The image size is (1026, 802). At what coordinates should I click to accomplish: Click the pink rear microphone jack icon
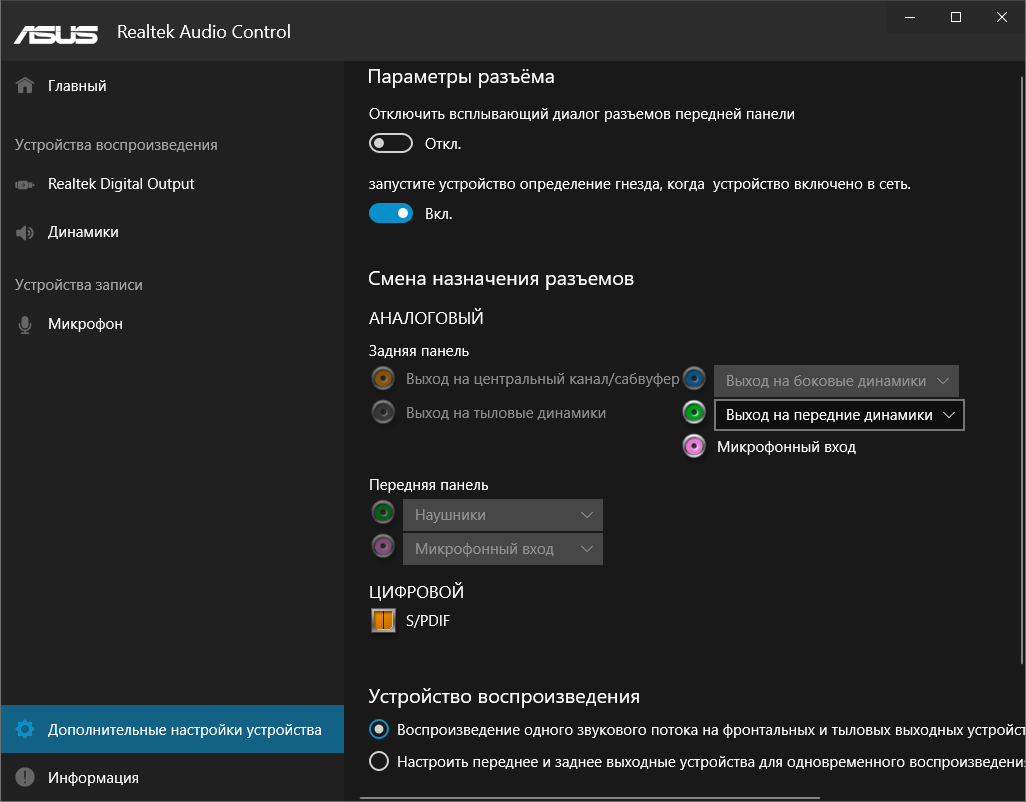click(x=693, y=446)
